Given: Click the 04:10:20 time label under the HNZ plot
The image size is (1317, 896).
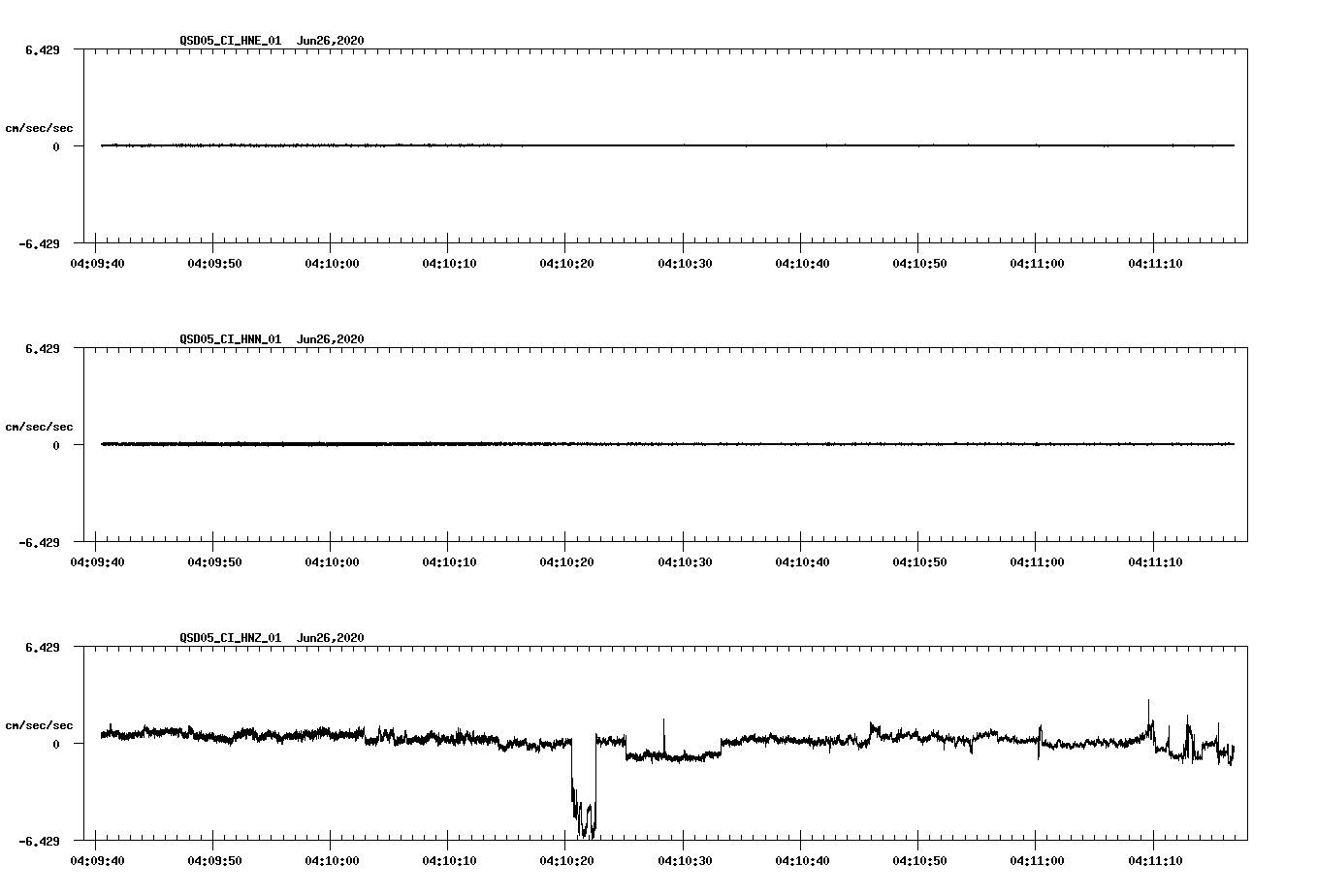Looking at the screenshot, I should click(x=565, y=861).
